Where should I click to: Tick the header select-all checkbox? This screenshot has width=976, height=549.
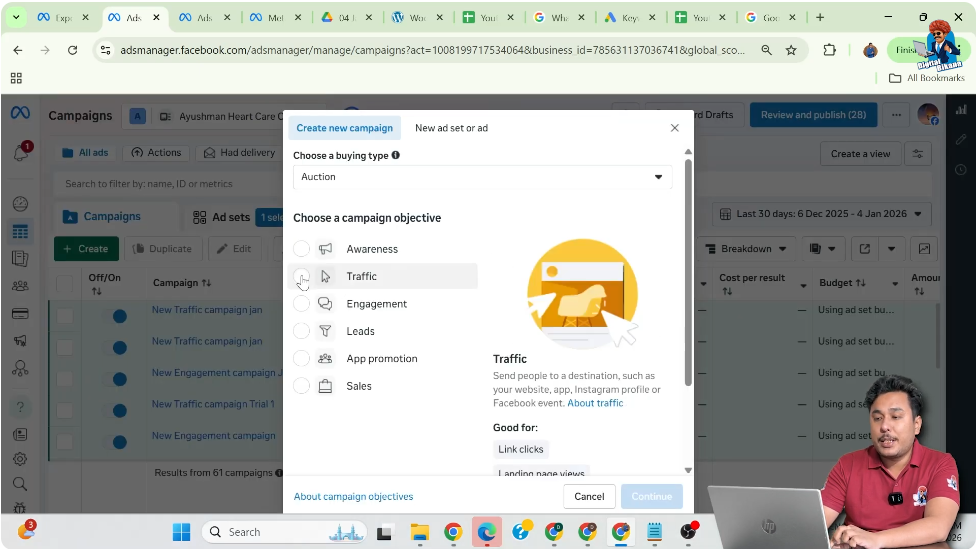point(65,283)
